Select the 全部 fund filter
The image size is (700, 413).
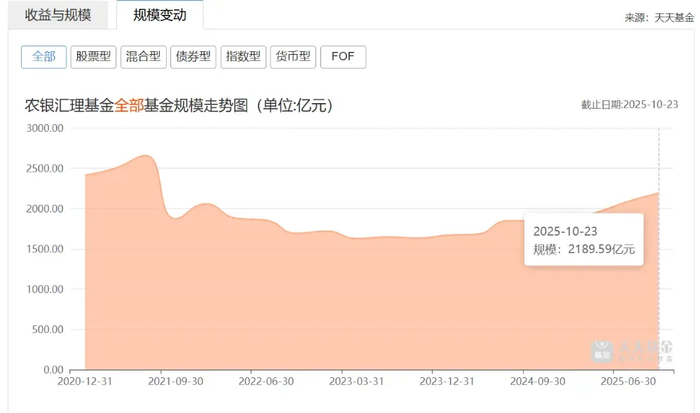(44, 57)
